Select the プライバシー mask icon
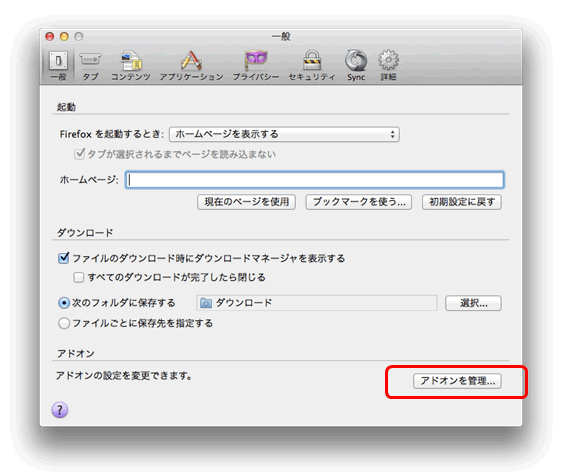Viewport: 563px width, 472px height. click(x=256, y=60)
